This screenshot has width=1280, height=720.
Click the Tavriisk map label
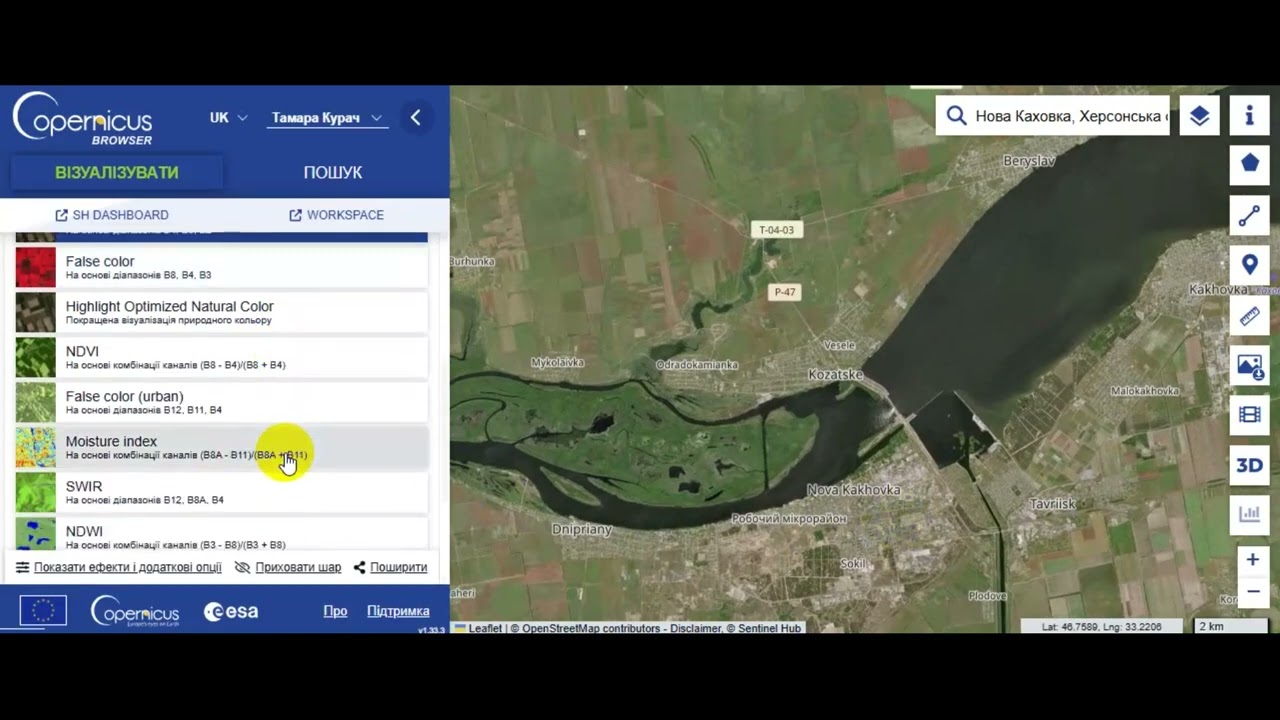pos(1053,504)
